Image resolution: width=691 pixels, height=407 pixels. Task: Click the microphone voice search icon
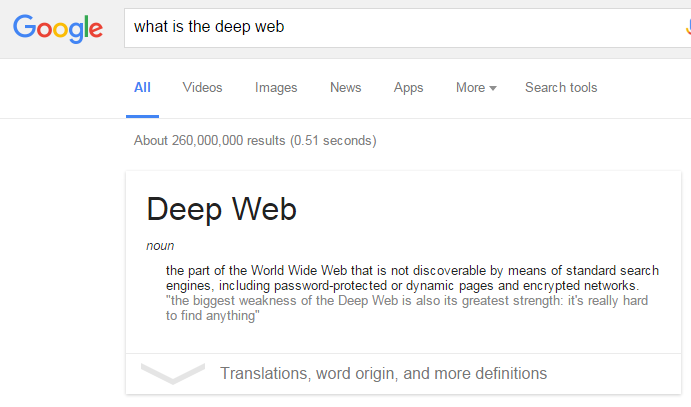(688, 27)
